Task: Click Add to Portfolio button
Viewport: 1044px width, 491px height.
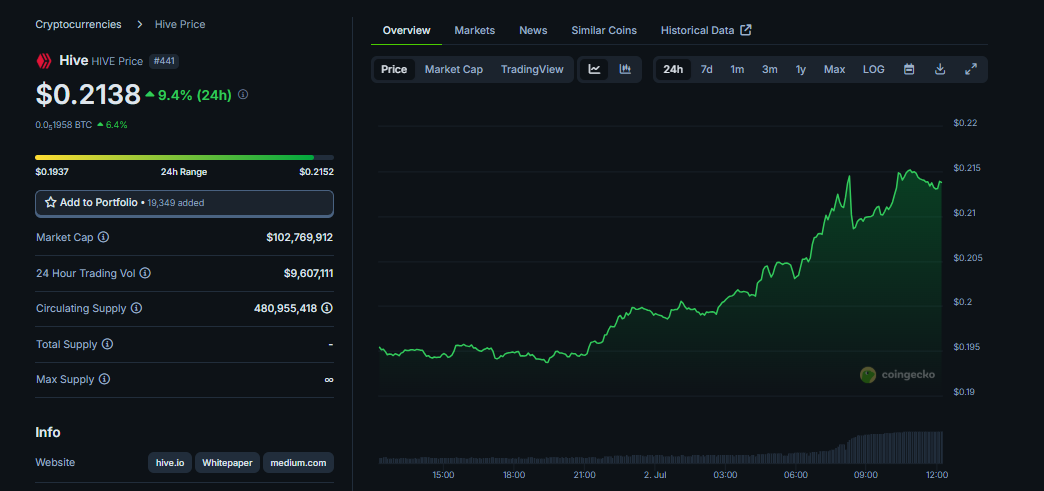Action: pyautogui.click(x=184, y=202)
